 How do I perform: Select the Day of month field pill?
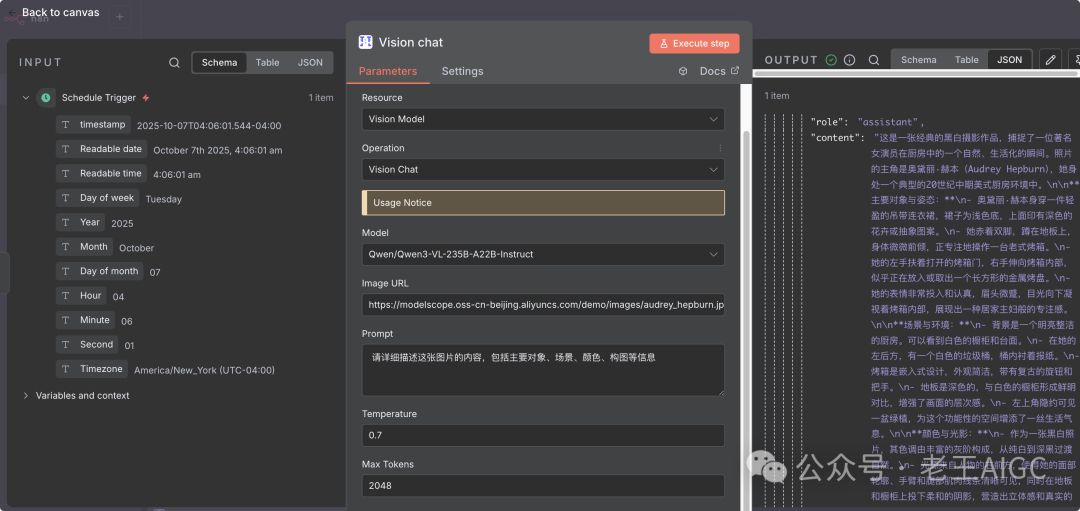[100, 271]
